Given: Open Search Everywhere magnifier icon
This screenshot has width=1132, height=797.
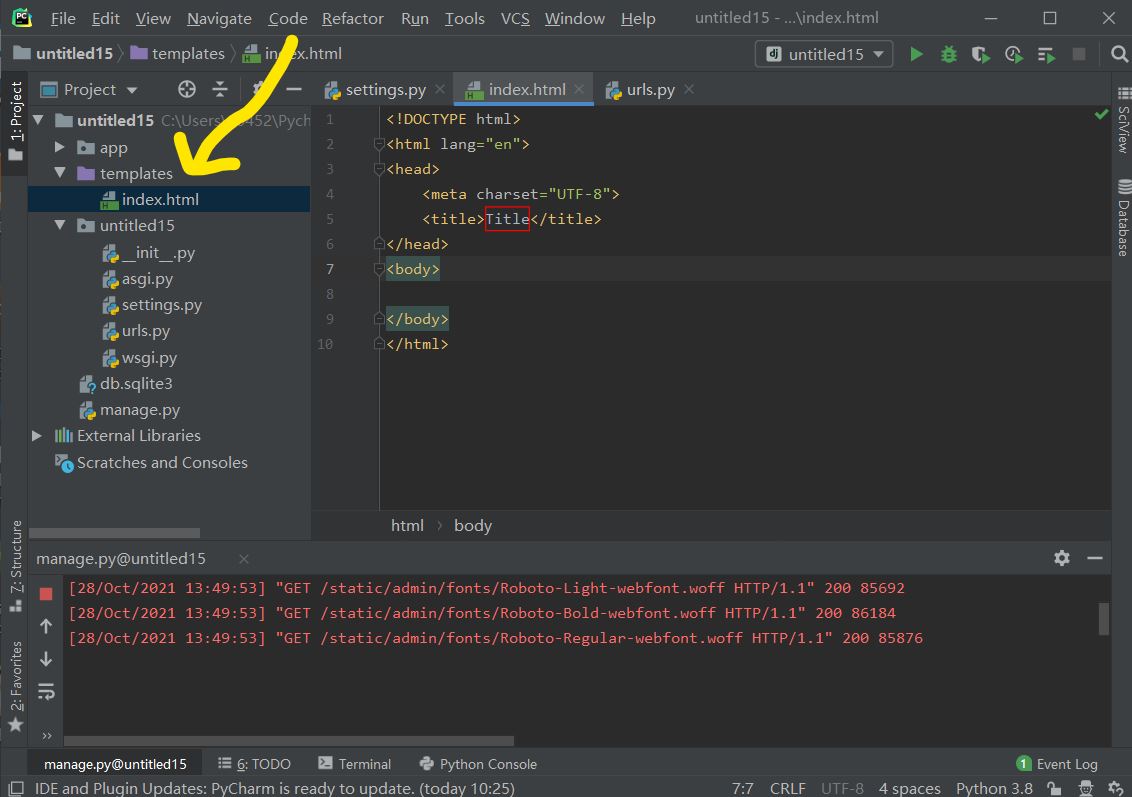Looking at the screenshot, I should click(x=1119, y=54).
